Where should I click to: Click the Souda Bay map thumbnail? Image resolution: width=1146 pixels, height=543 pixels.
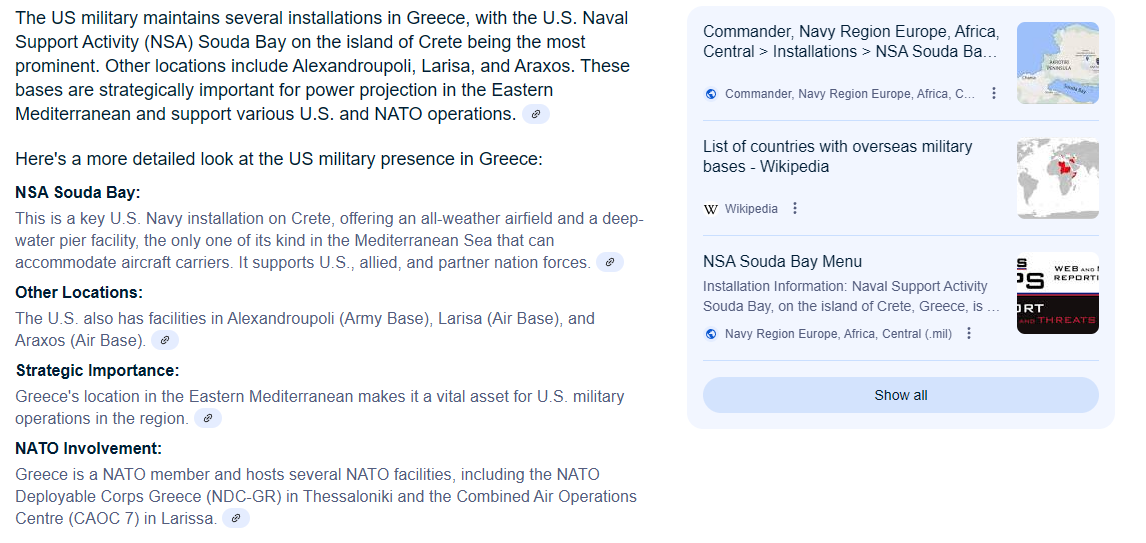(1058, 63)
